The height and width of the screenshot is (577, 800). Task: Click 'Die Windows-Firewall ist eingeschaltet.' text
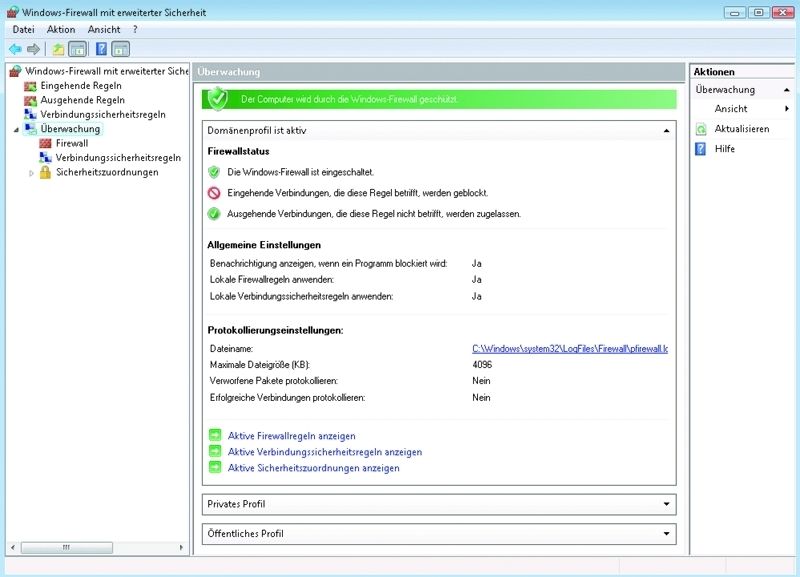click(301, 172)
